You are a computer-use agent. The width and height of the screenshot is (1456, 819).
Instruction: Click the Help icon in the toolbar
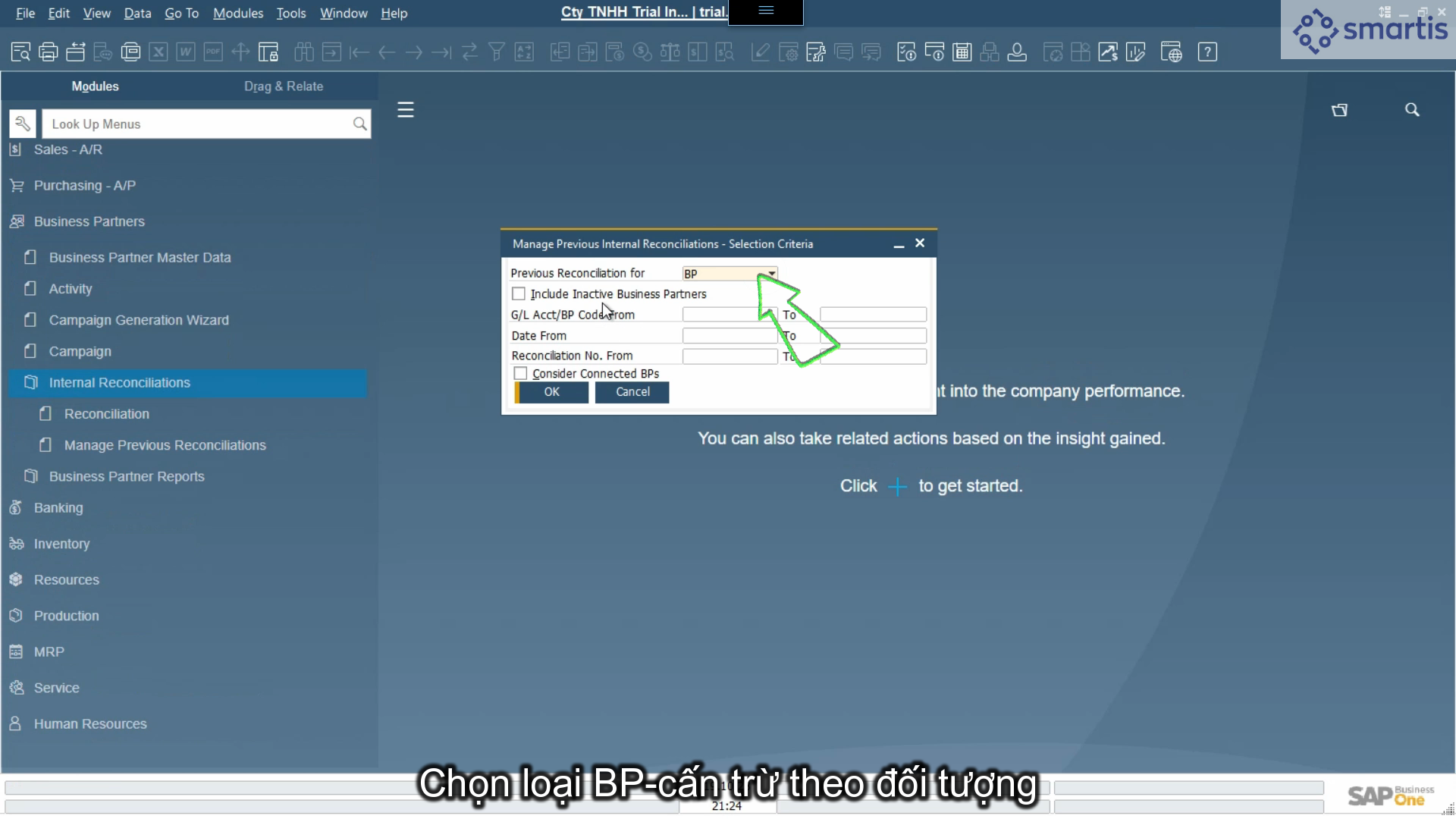[1207, 52]
